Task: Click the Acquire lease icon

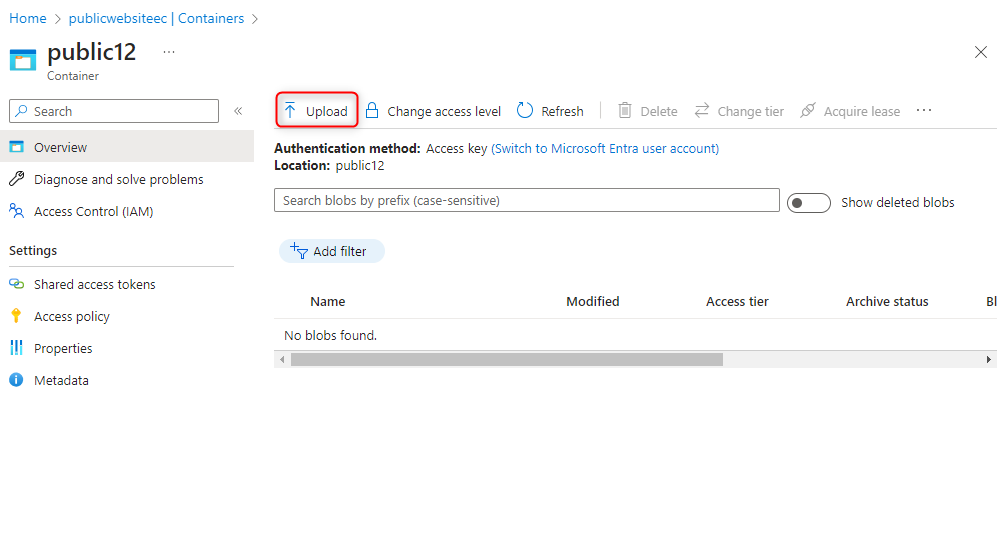Action: (808, 111)
